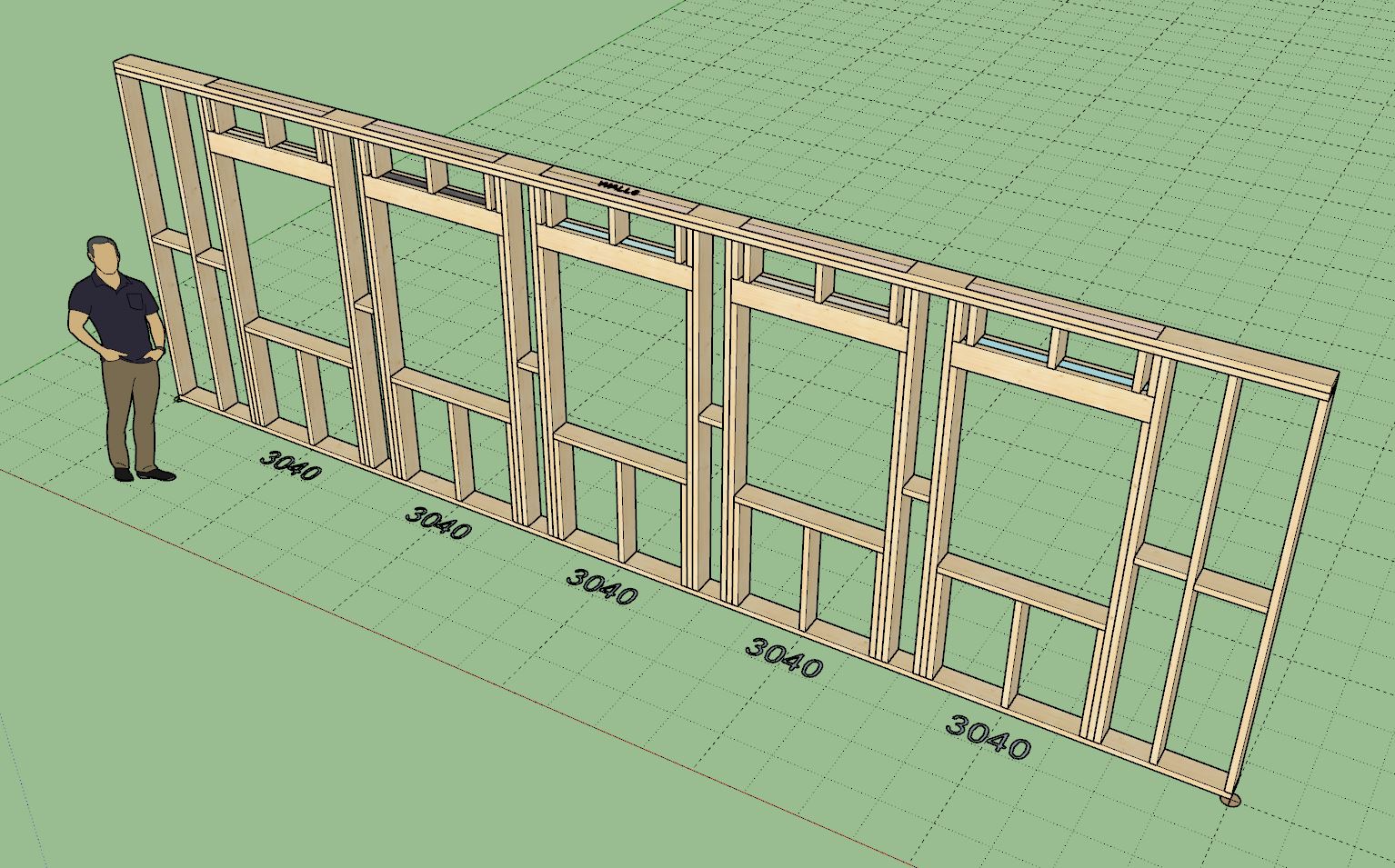1395x868 pixels.
Task: Click the sill of the rightmost window opening
Action: tap(1023, 591)
